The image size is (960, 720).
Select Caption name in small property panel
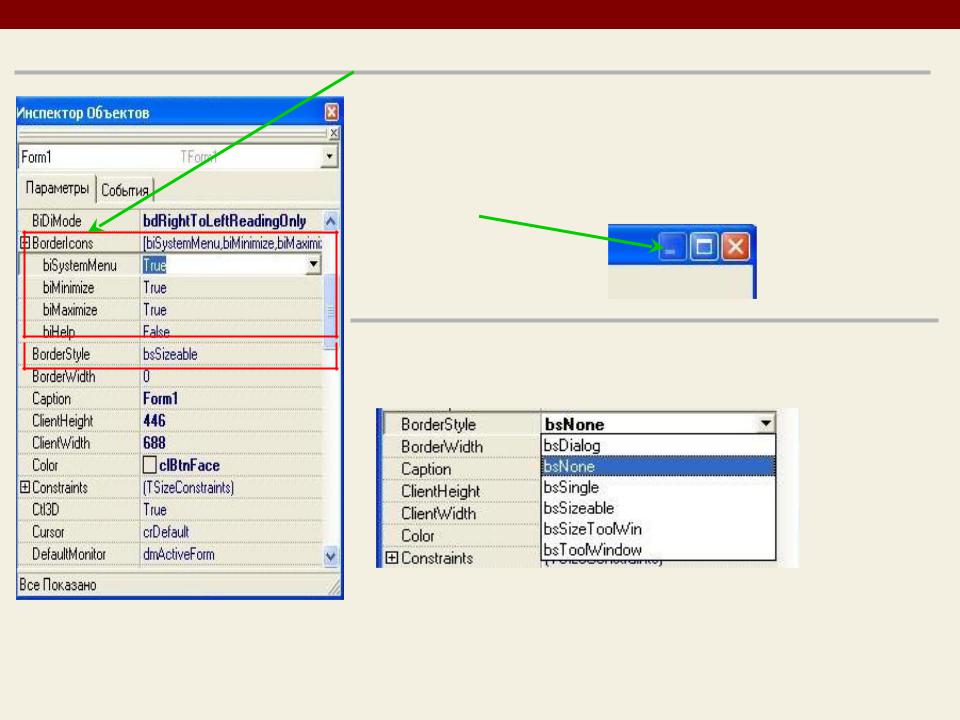[x=426, y=469]
